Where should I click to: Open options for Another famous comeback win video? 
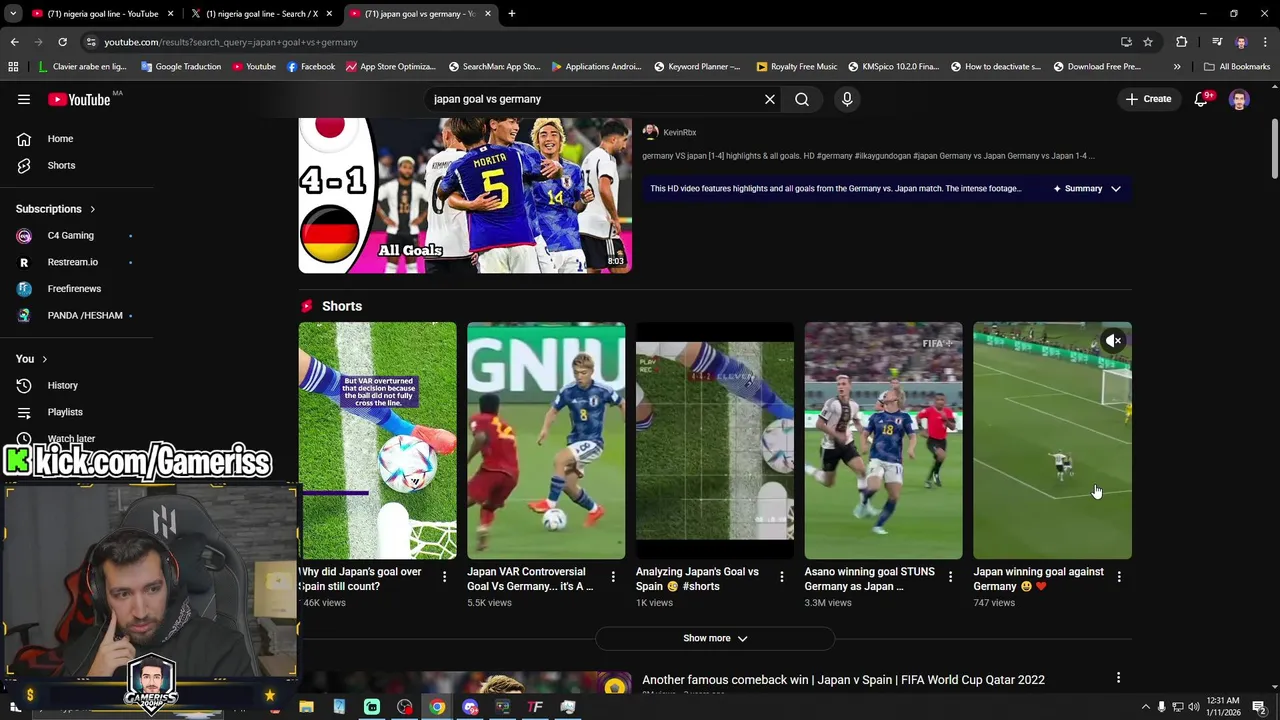(1118, 678)
